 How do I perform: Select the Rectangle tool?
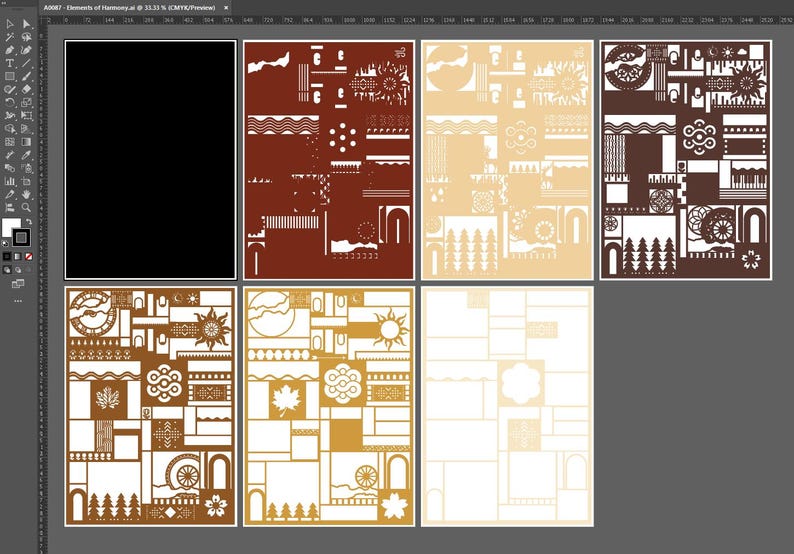(10, 76)
